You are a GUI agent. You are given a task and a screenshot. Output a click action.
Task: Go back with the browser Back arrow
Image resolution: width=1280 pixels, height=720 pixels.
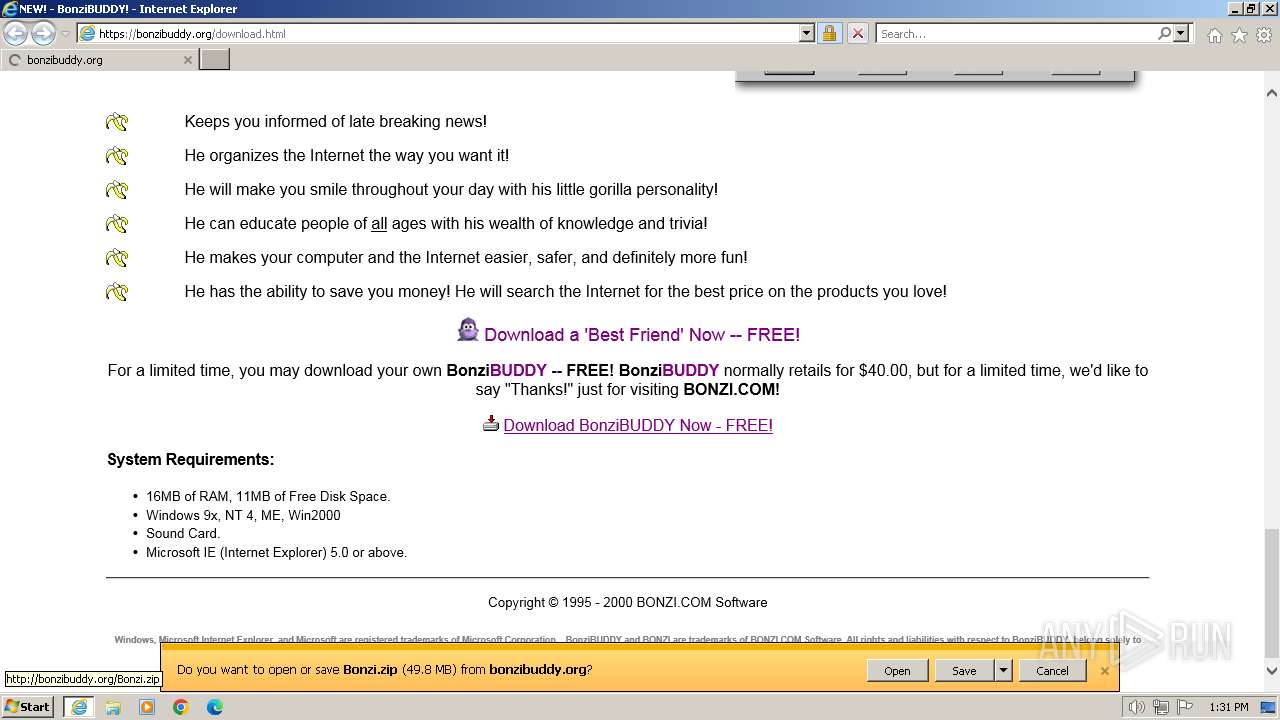(16, 34)
